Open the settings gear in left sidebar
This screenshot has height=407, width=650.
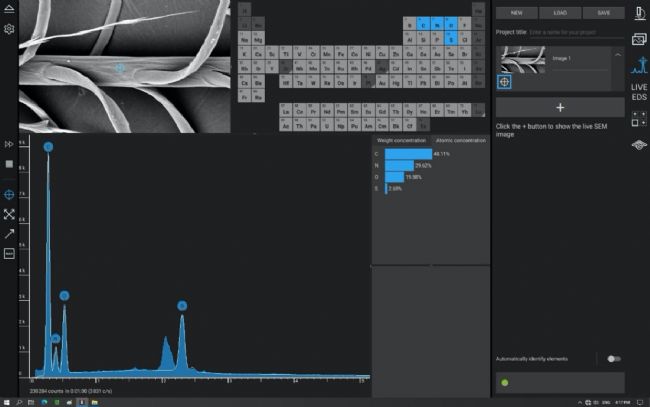[9, 29]
